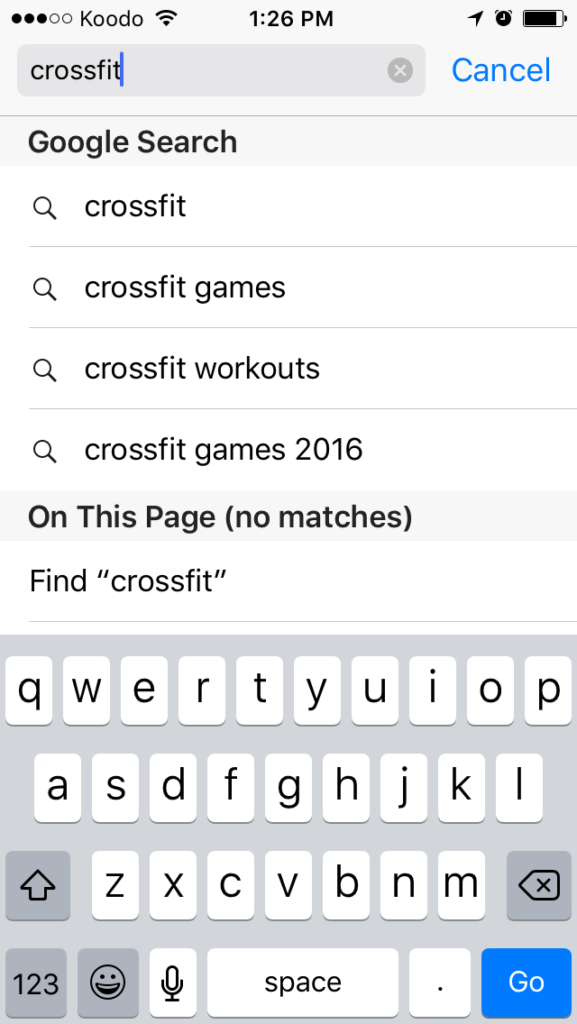
Task: Tap the alarm clock status icon
Action: click(503, 19)
